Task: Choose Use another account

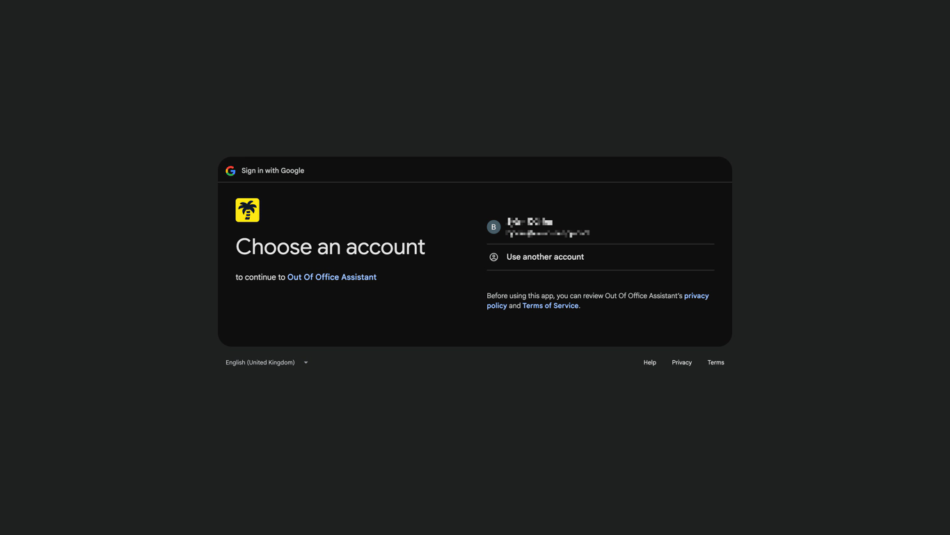Action: [600, 257]
